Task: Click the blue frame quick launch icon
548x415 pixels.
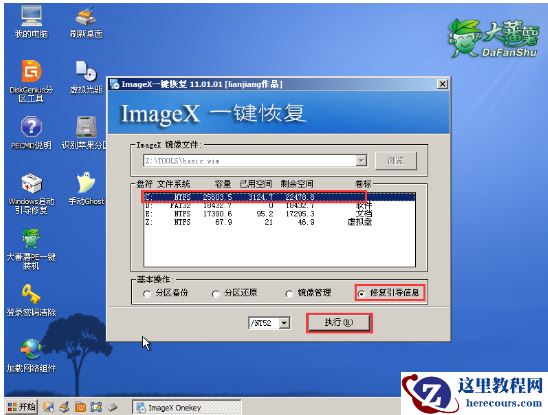Action: 96,407
